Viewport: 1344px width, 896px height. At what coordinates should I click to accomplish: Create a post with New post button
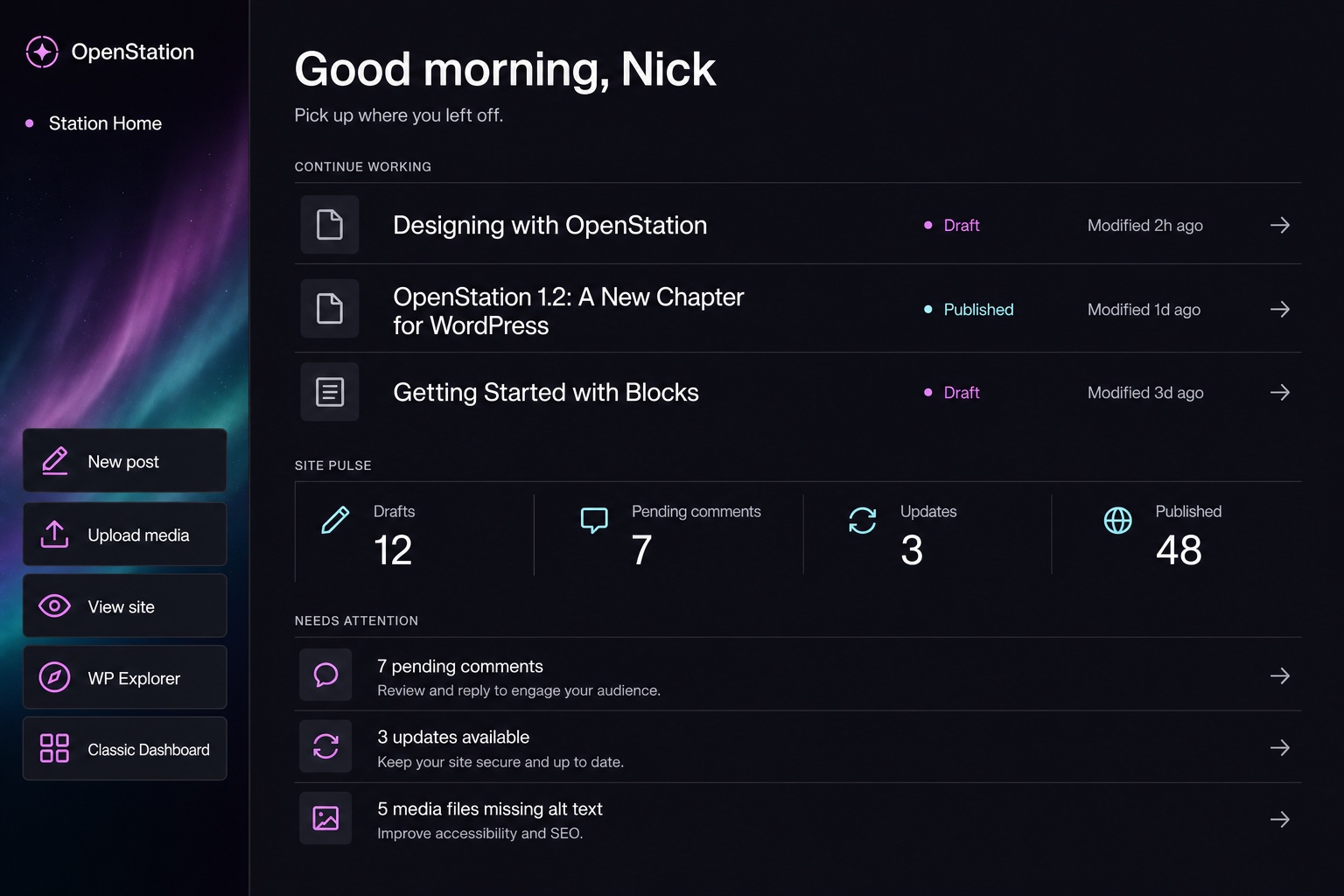[x=124, y=460]
